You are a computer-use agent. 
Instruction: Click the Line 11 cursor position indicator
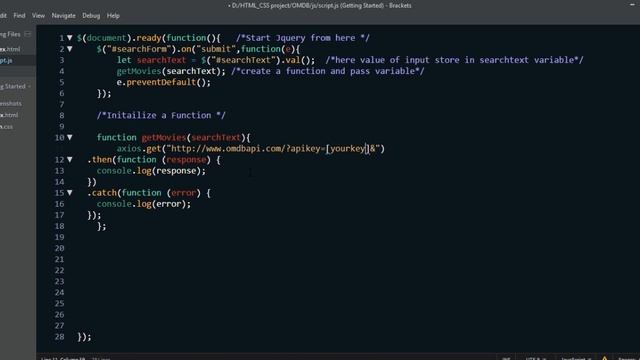coord(63,358)
